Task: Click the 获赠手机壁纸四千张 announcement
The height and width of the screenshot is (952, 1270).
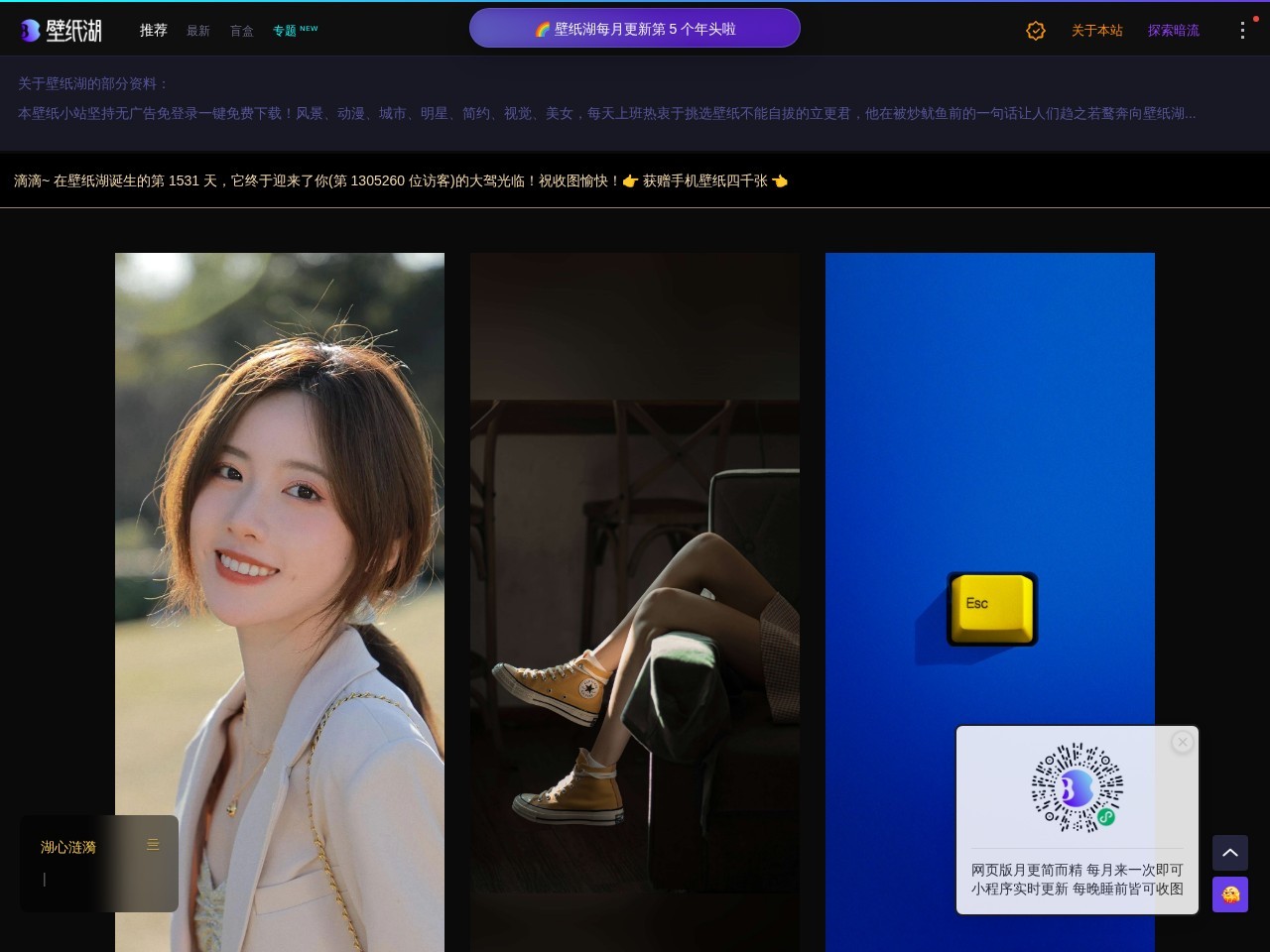Action: tap(704, 180)
